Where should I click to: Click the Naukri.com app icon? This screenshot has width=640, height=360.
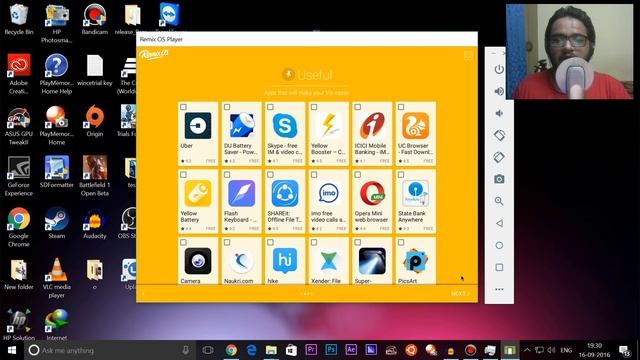coord(242,261)
